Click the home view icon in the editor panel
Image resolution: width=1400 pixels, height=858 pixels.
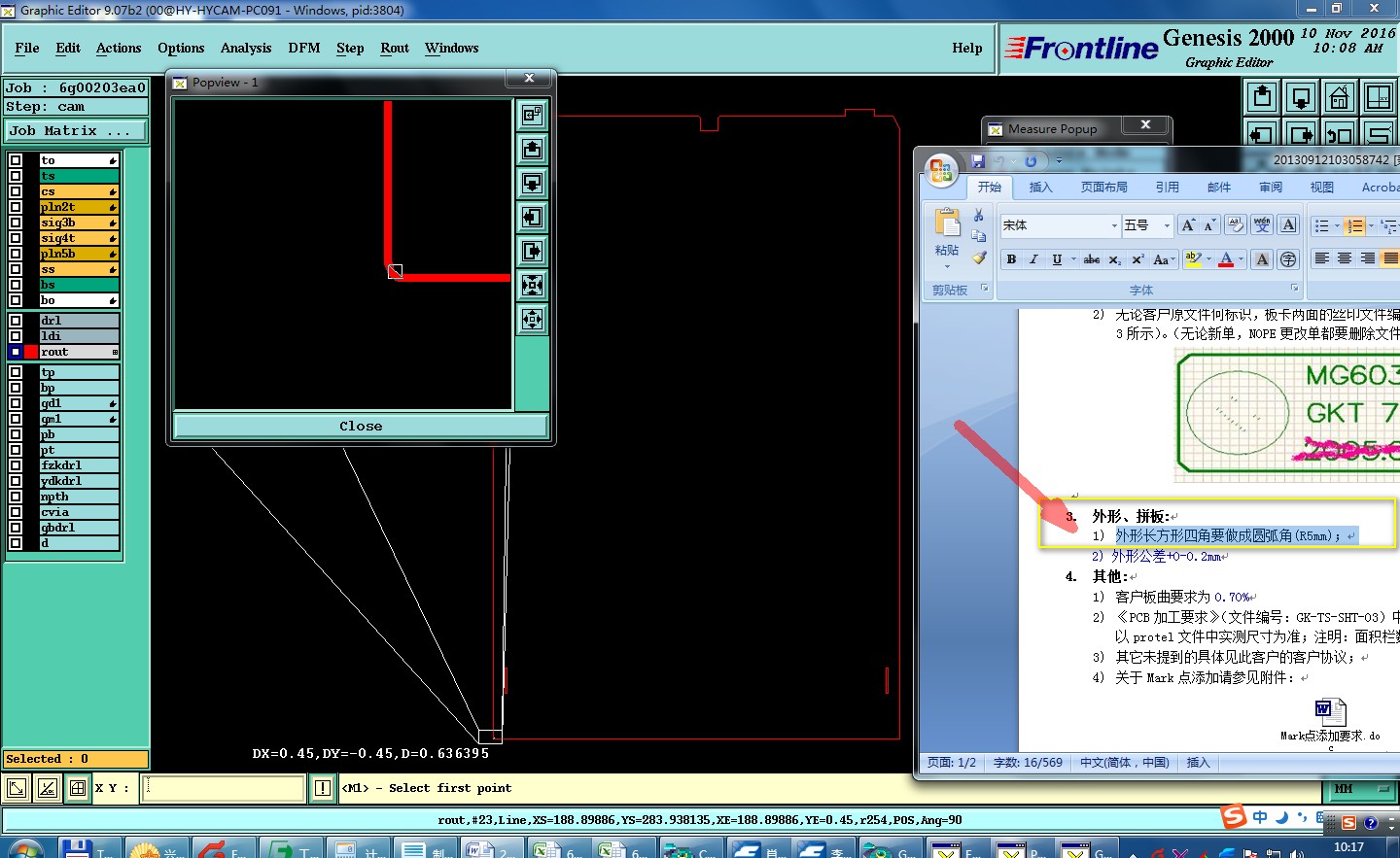tap(1340, 97)
